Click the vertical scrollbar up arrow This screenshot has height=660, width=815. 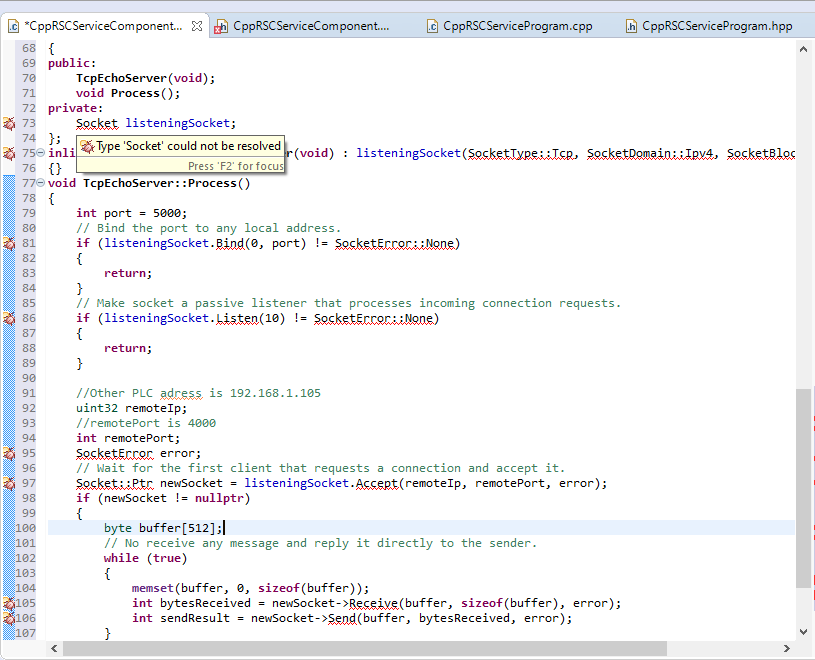click(803, 49)
